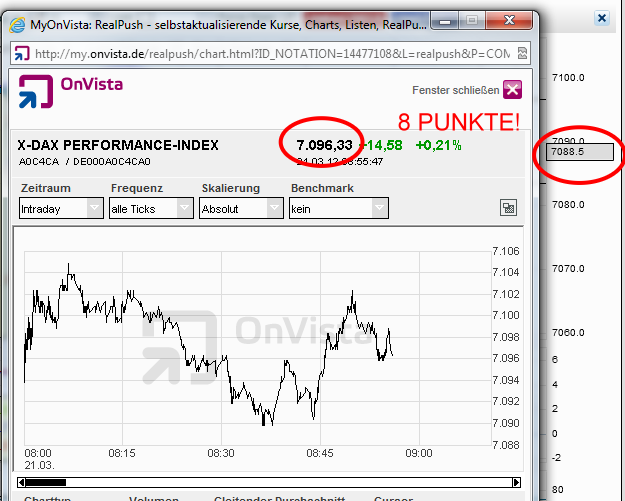Click the blue X close button in background window
Image resolution: width=625 pixels, height=501 pixels.
point(602,18)
